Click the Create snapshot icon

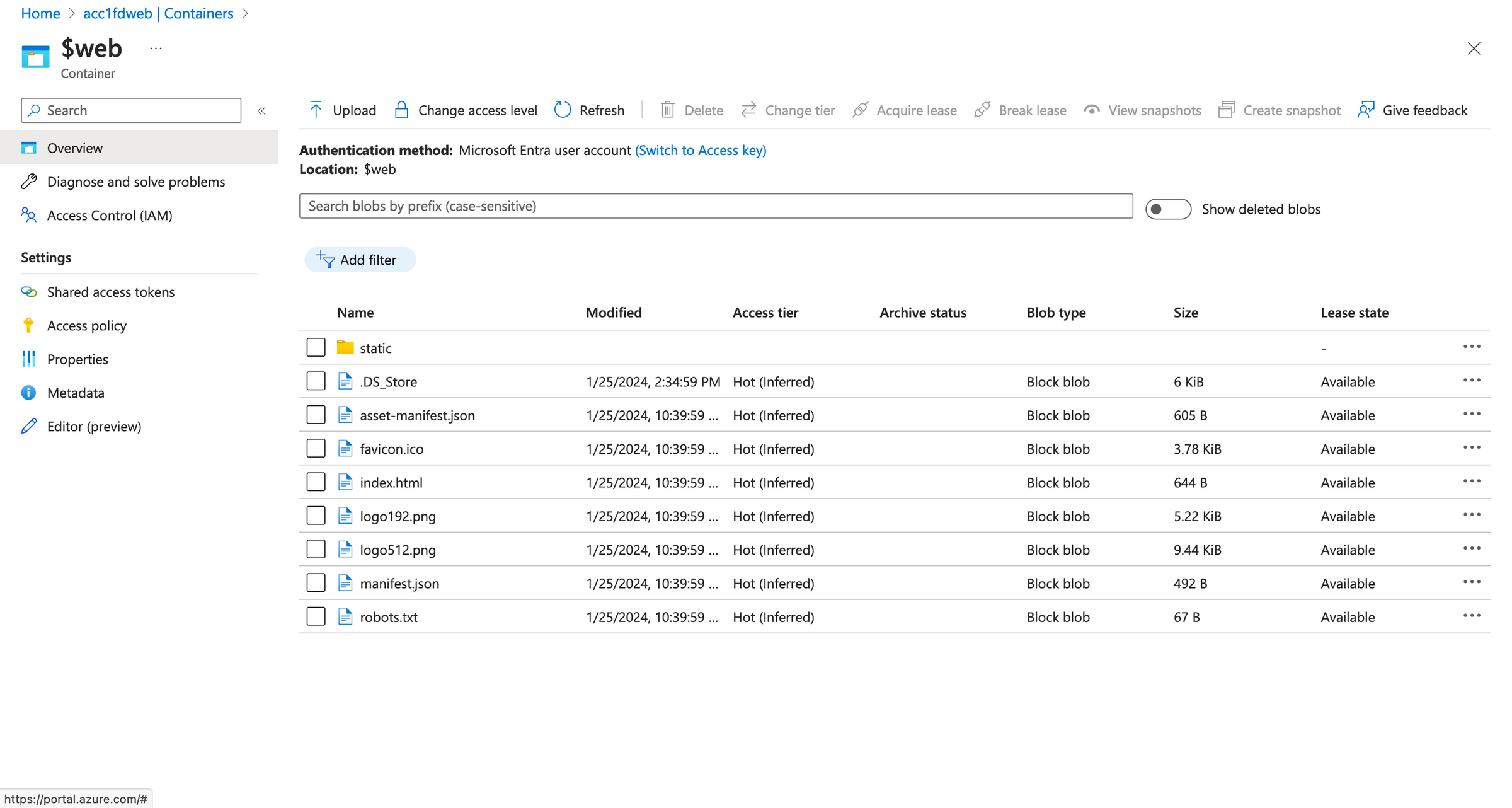click(x=1226, y=110)
